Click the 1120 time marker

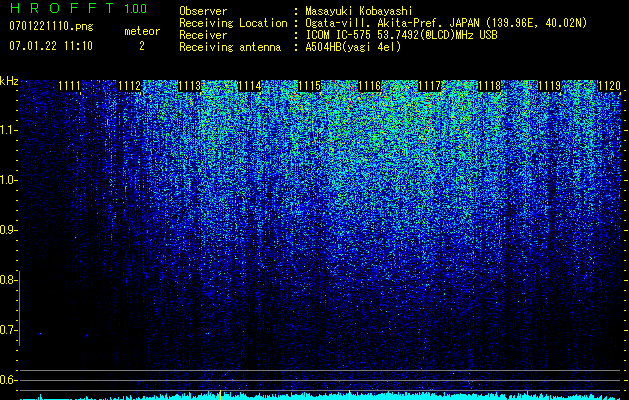pyautogui.click(x=609, y=86)
